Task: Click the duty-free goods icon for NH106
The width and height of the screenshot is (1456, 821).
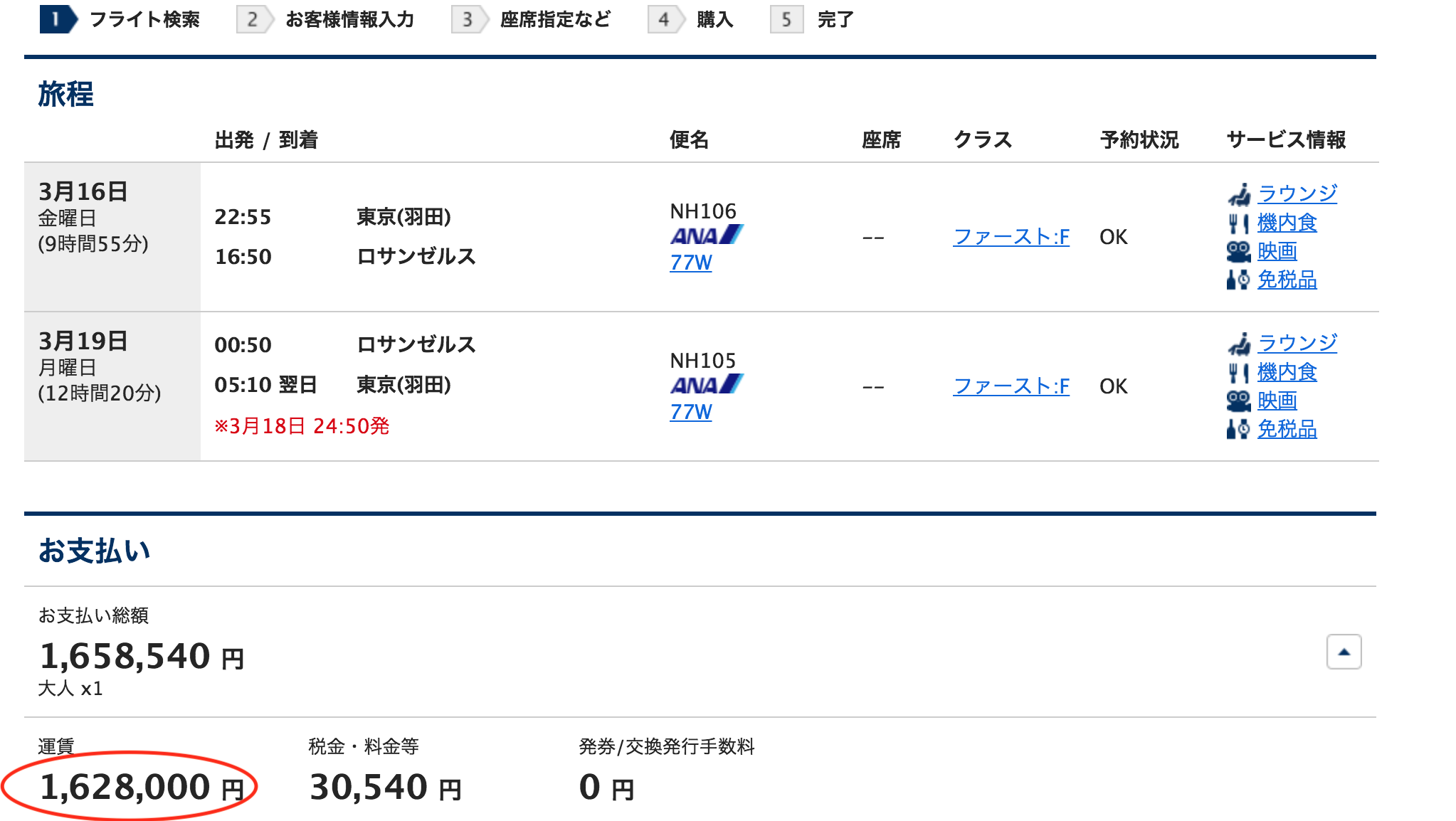Action: tap(1239, 280)
